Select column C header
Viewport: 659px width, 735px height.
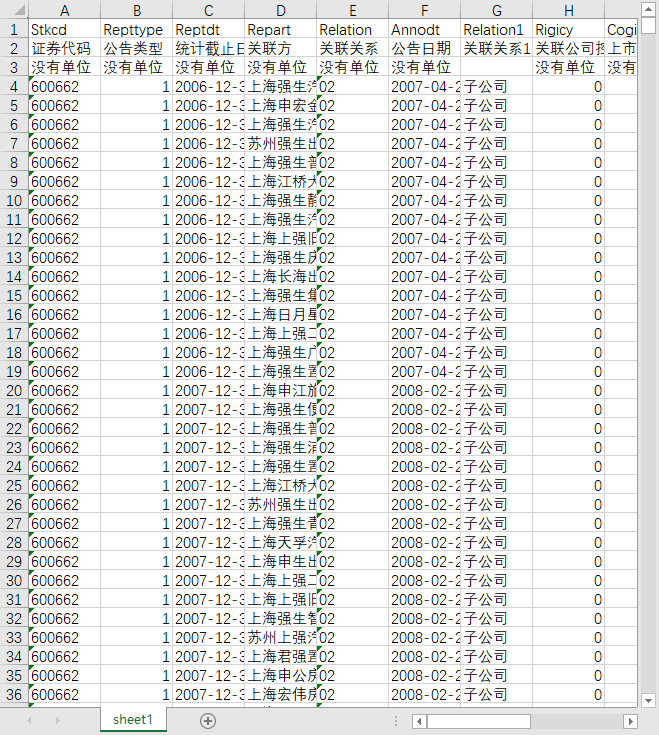click(209, 10)
